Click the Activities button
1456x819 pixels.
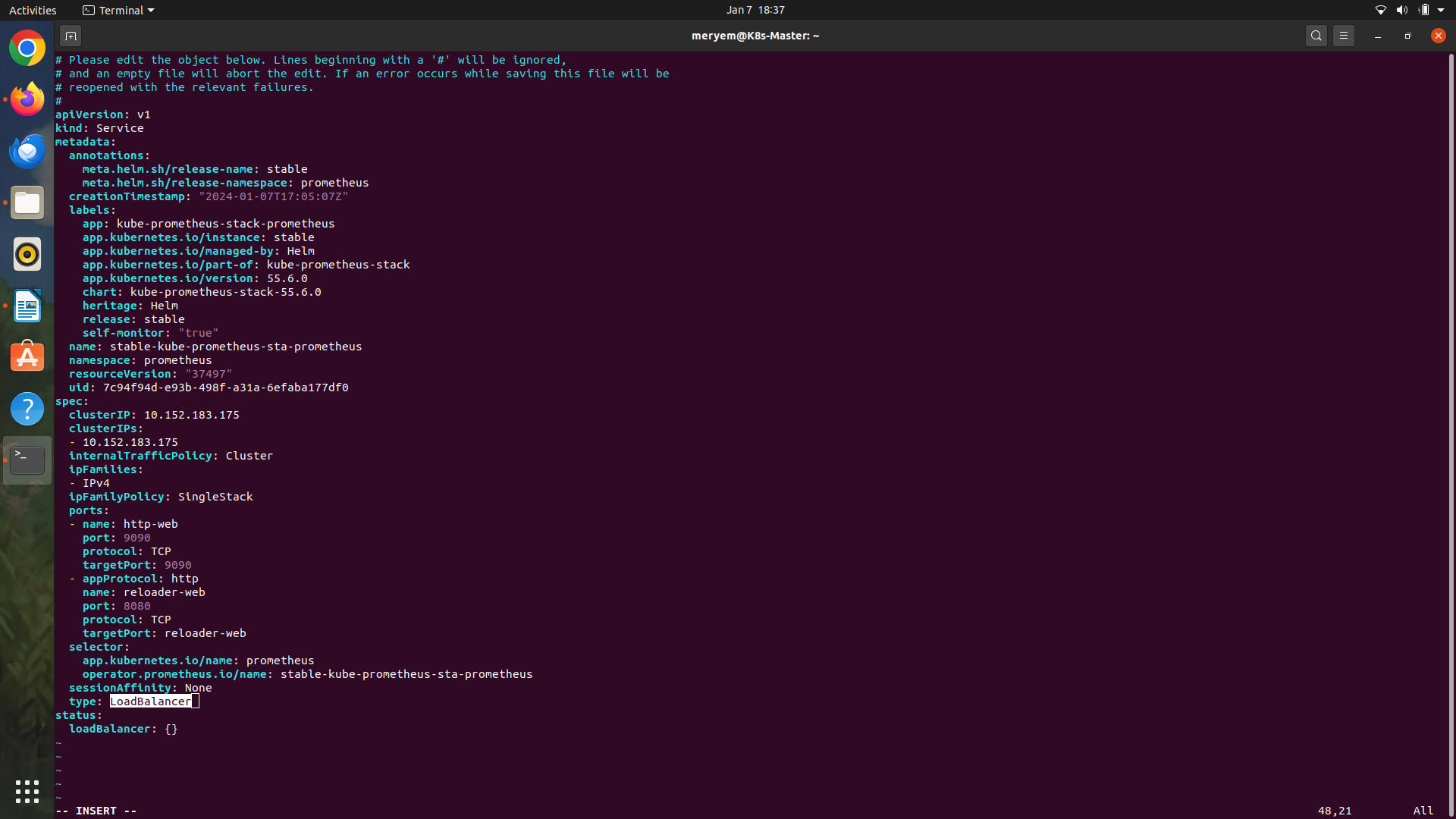coord(33,10)
